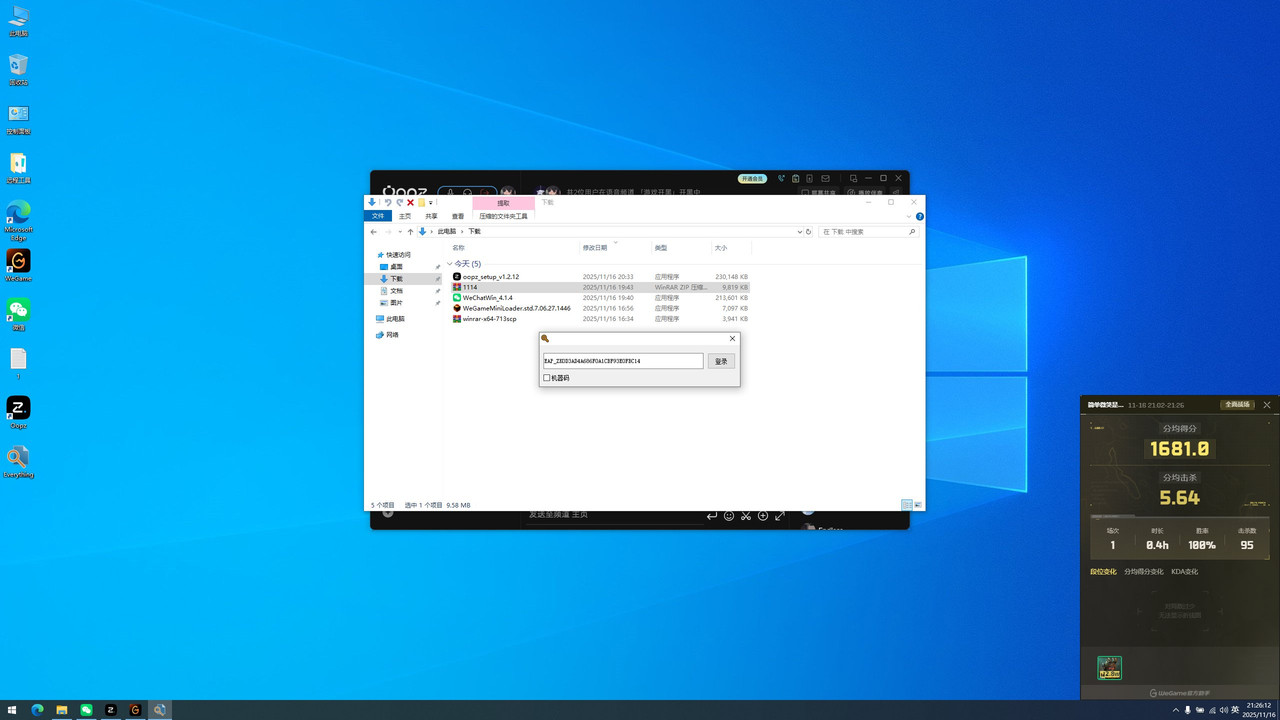This screenshot has width=1280, height=720.
Task: Select the 此电脑 desktop icon
Action: point(18,20)
